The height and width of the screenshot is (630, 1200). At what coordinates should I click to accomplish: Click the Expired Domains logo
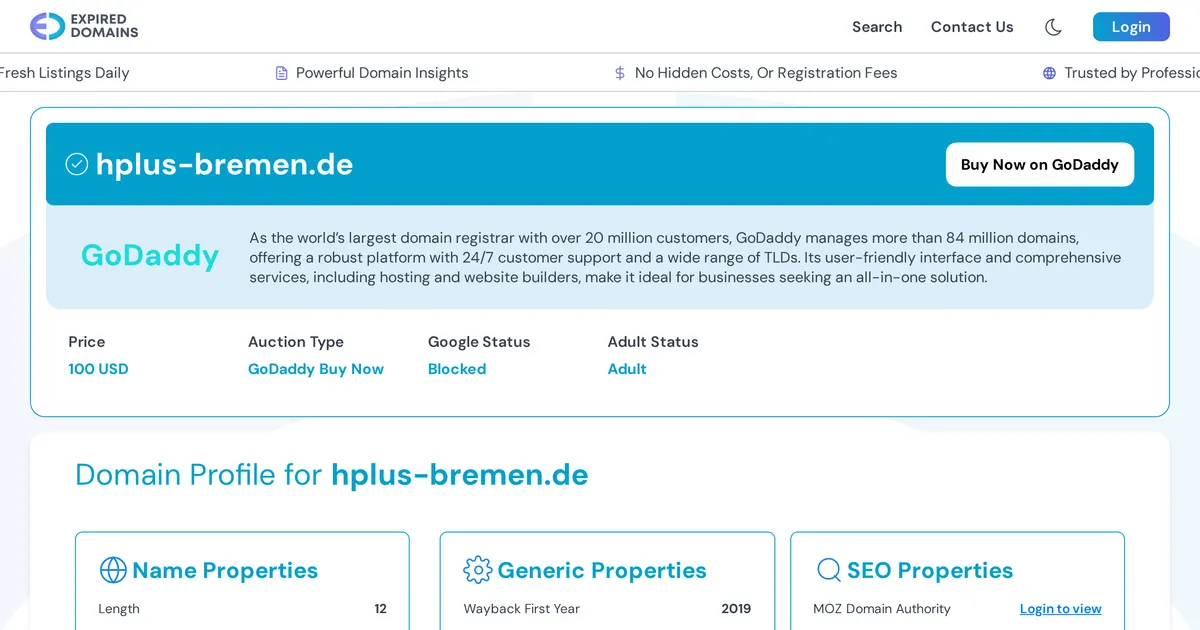(84, 26)
